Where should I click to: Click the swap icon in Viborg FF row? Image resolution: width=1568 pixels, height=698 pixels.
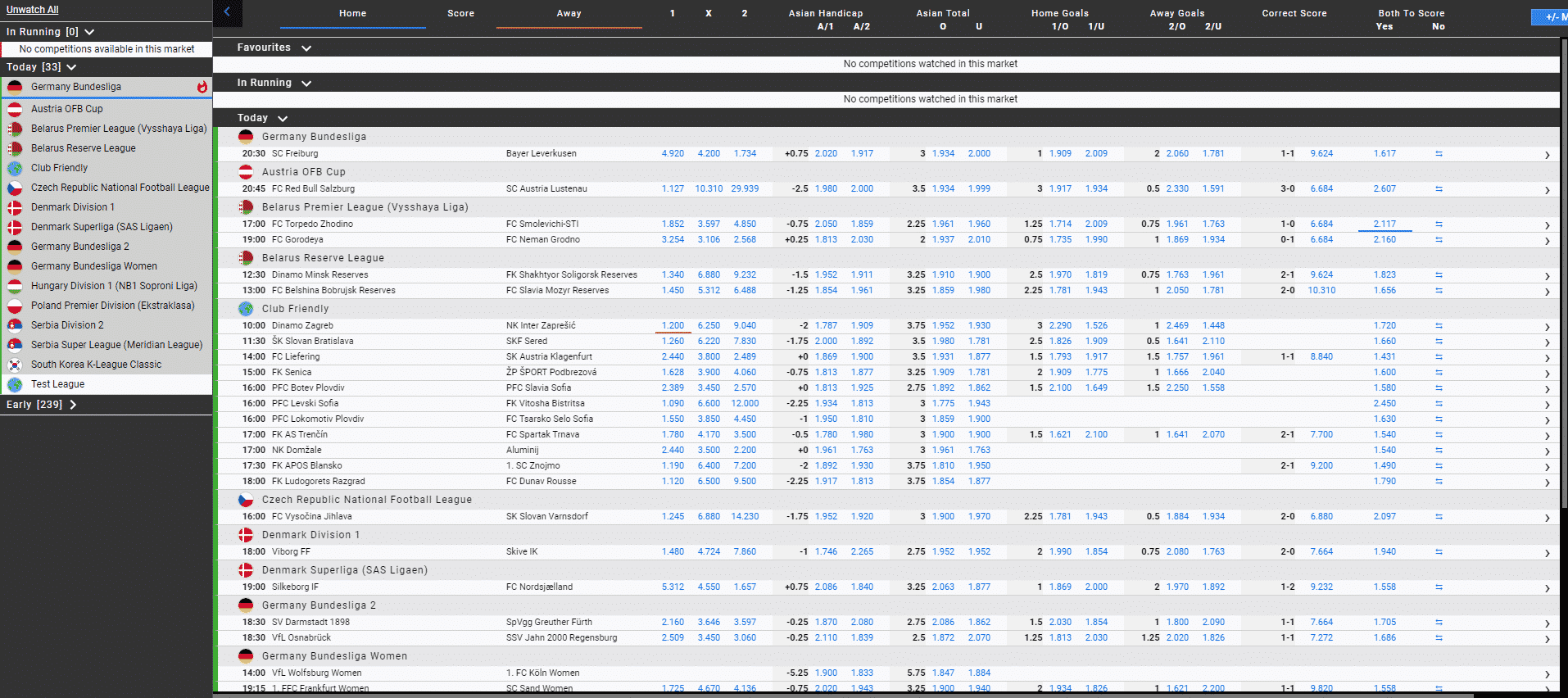(1439, 552)
